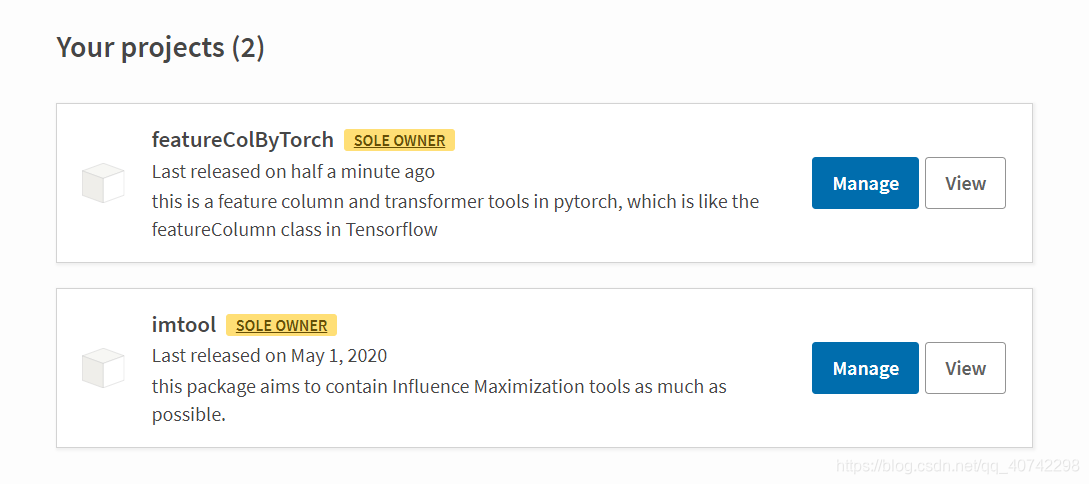1089x484 pixels.
Task: Click the imtool Influence Maximization description
Action: tap(439, 386)
